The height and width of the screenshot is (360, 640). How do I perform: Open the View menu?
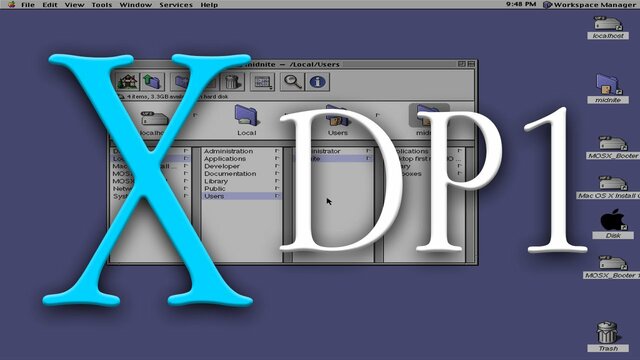pos(74,5)
